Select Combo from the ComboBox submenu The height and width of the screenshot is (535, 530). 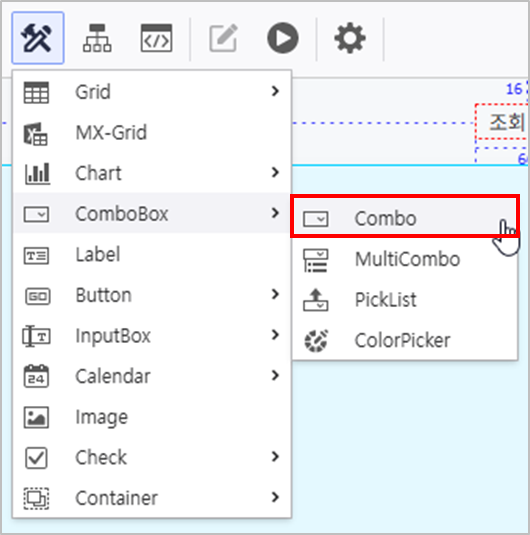[x=405, y=218]
